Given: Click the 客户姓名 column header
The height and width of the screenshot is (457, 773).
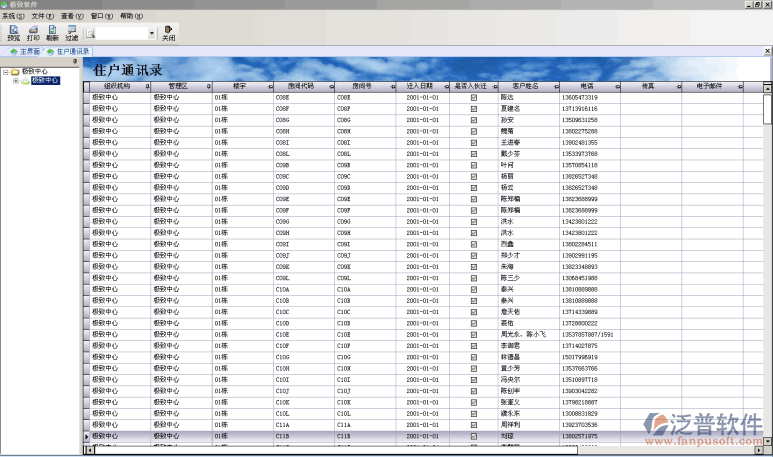Looking at the screenshot, I should point(525,87).
